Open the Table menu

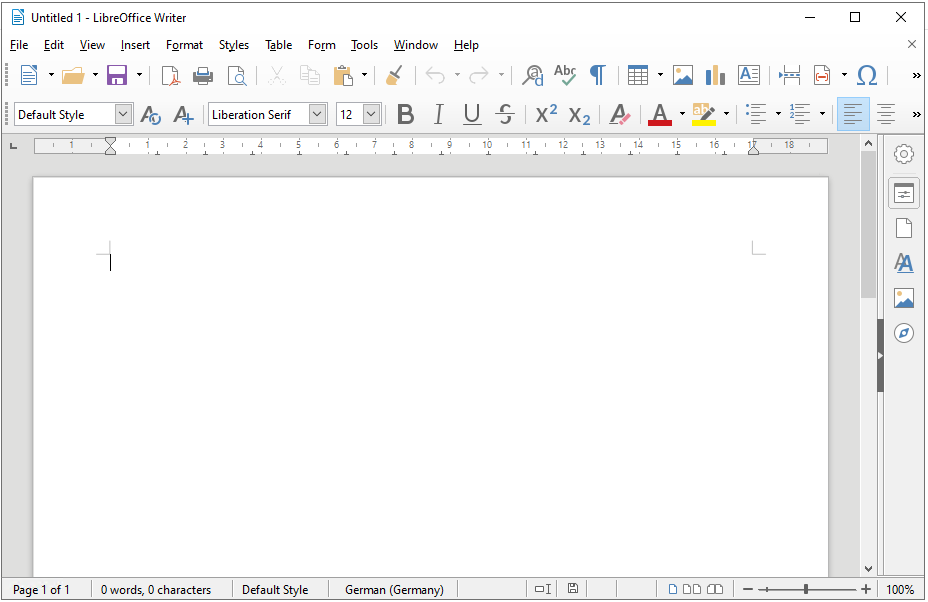[278, 45]
